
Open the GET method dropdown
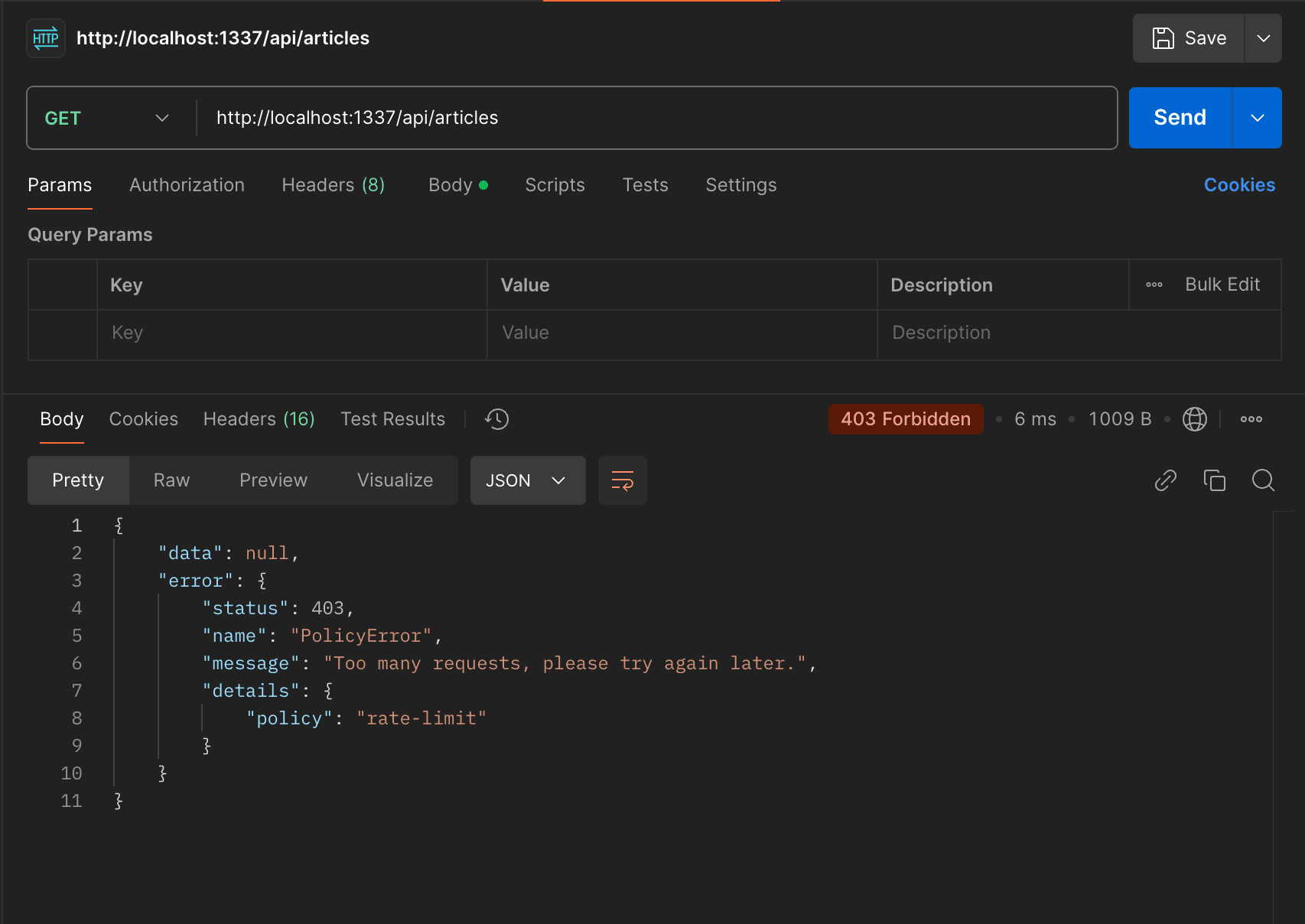point(107,118)
